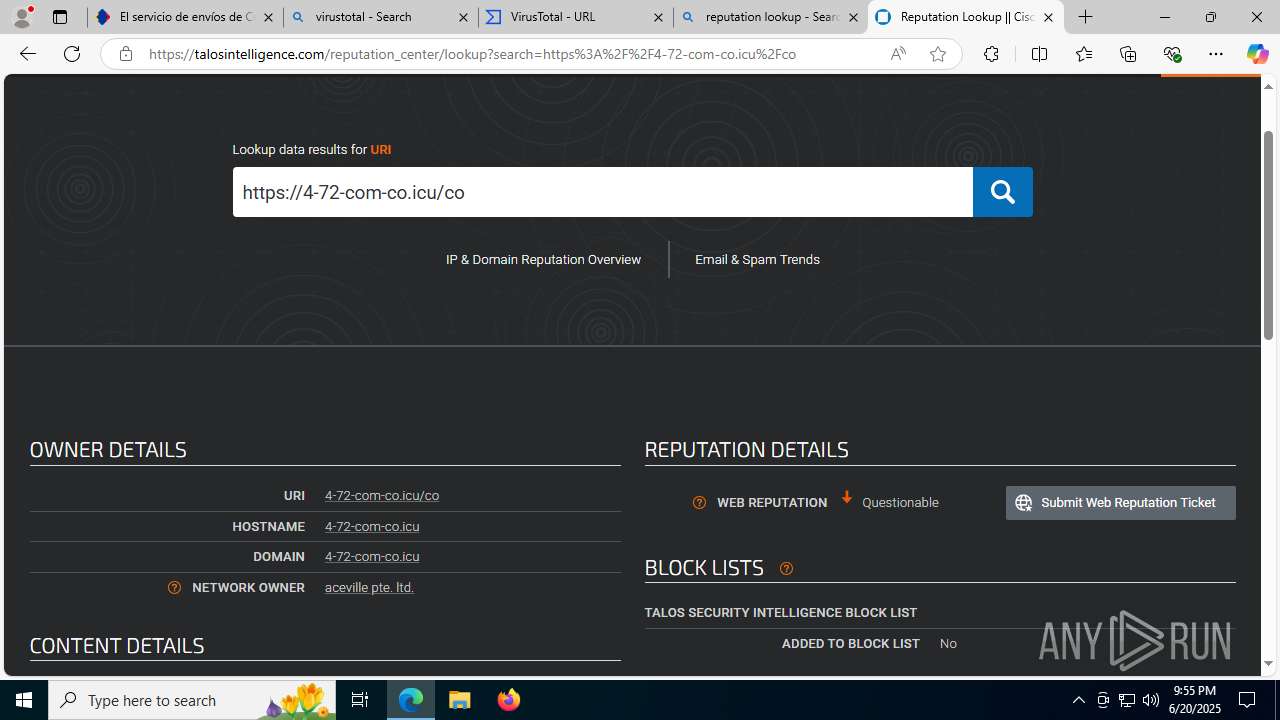Open a new tab with plus button
This screenshot has width=1280, height=720.
[x=1085, y=17]
